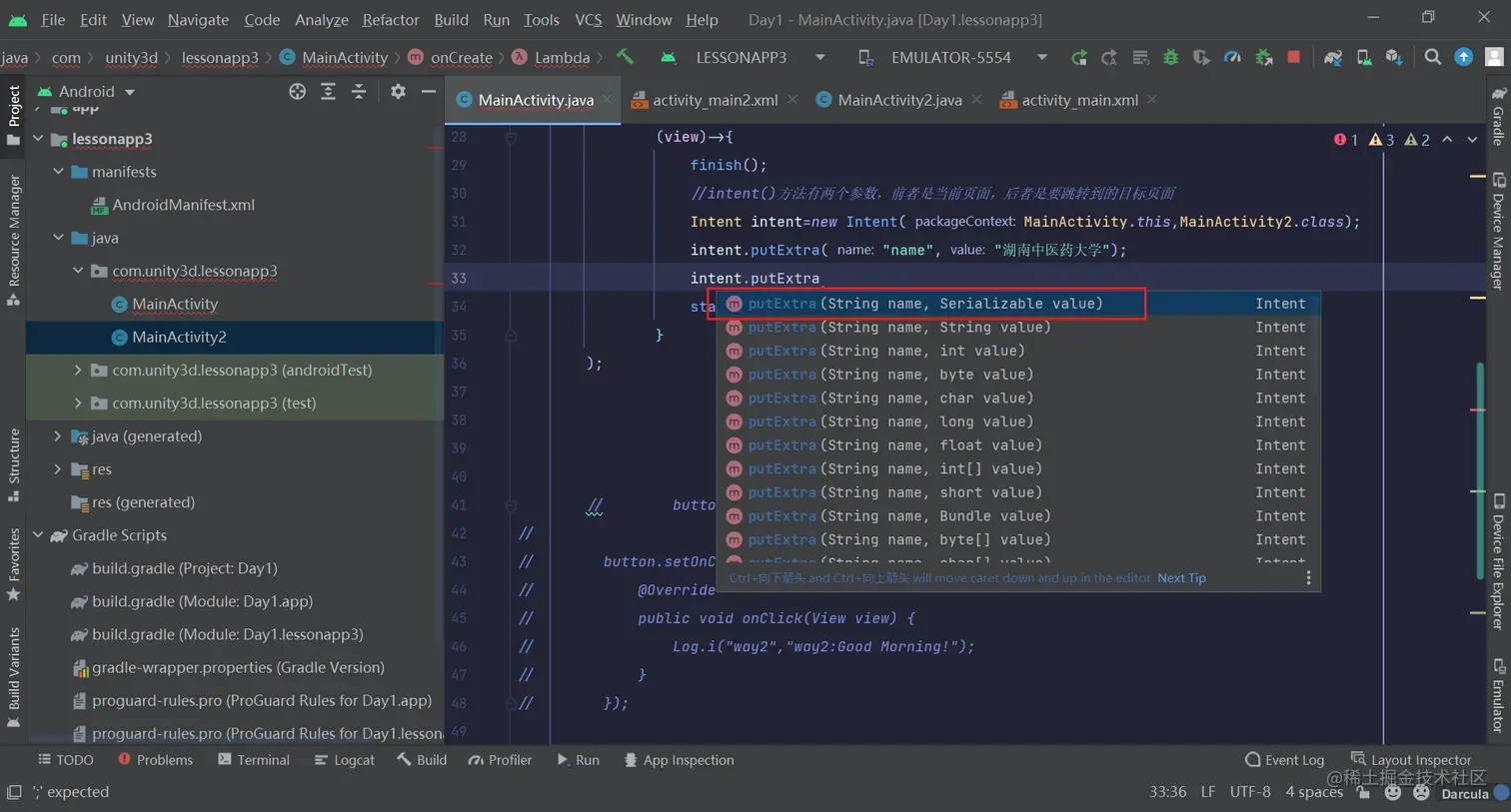Click Expand All in Project panel

point(328,91)
